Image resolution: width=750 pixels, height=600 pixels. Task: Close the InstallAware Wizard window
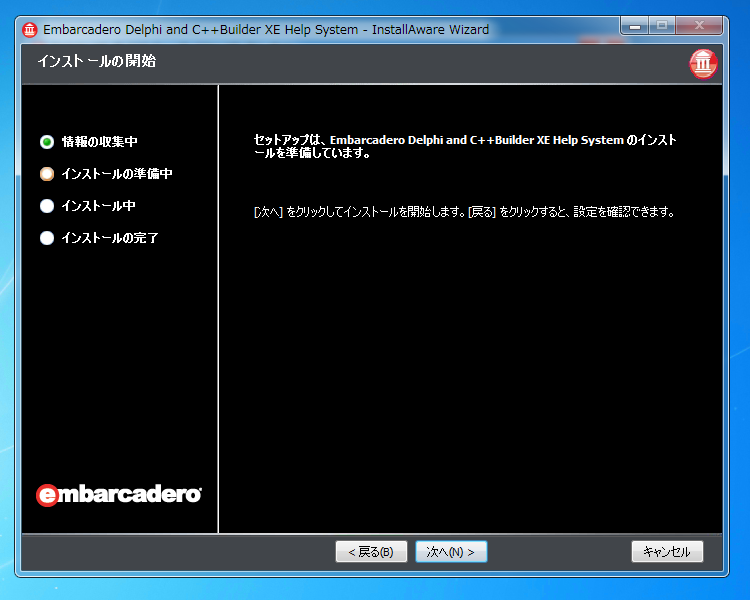699,25
